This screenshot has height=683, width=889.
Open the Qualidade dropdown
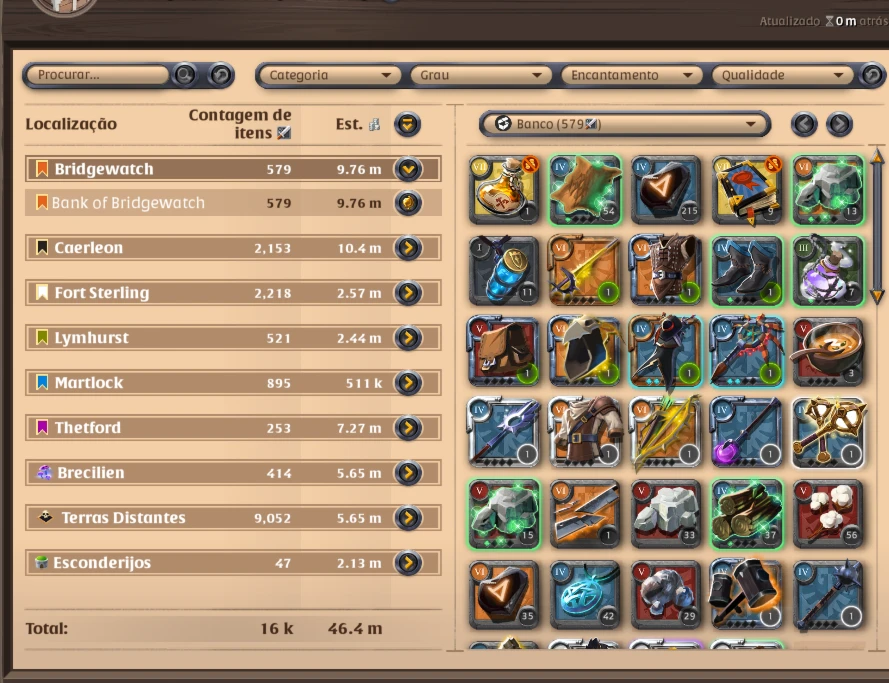coord(782,75)
